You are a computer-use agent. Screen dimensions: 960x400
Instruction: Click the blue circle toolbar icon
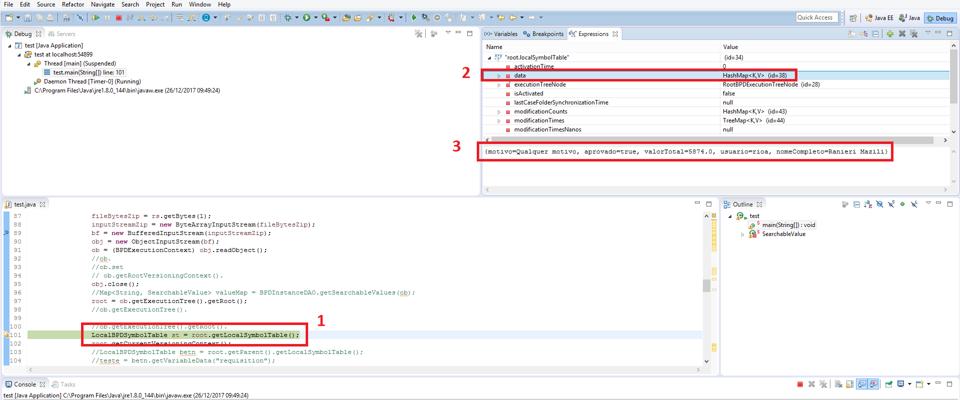(206, 18)
